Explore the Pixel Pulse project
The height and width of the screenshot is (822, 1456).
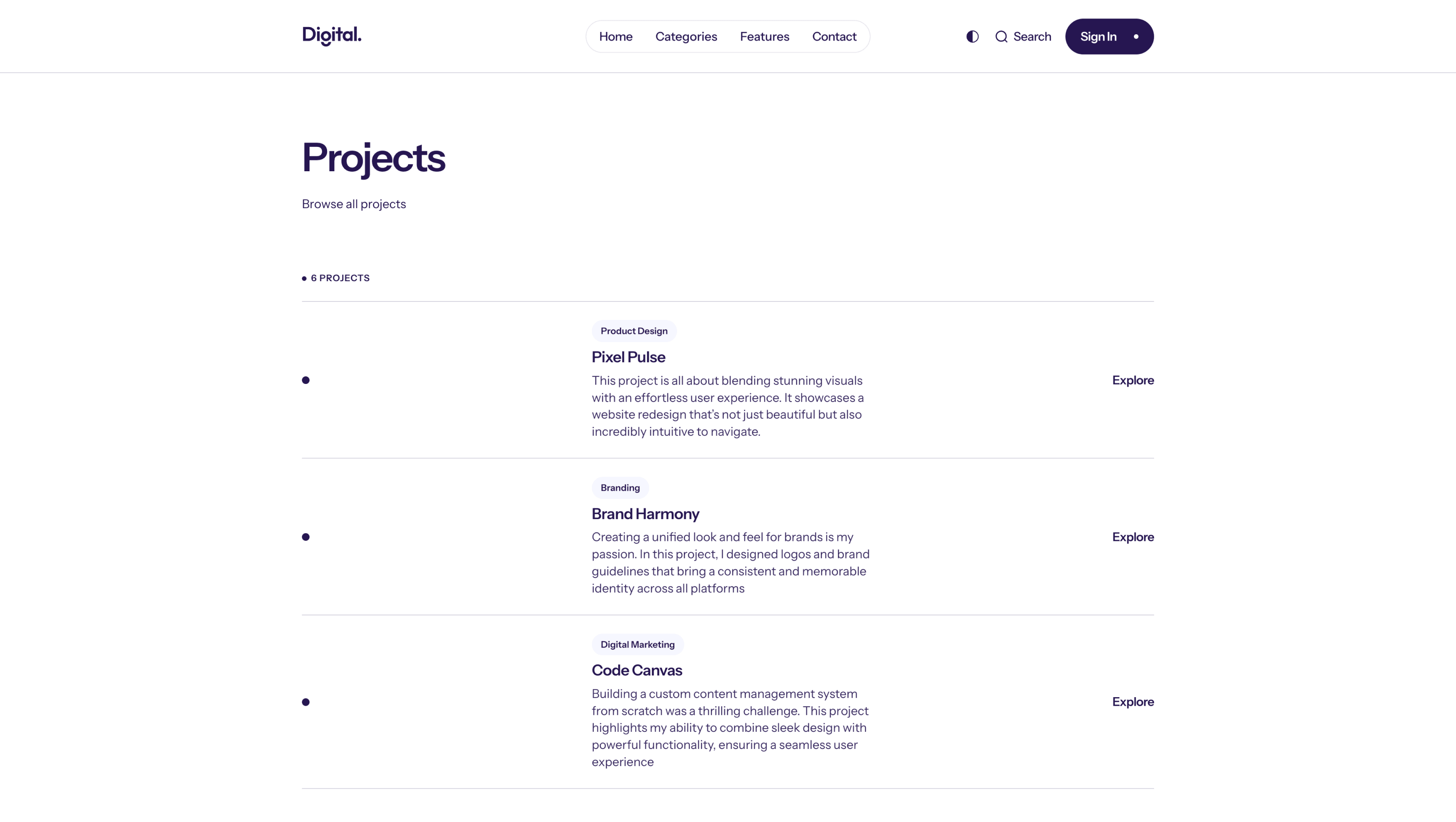1133,380
